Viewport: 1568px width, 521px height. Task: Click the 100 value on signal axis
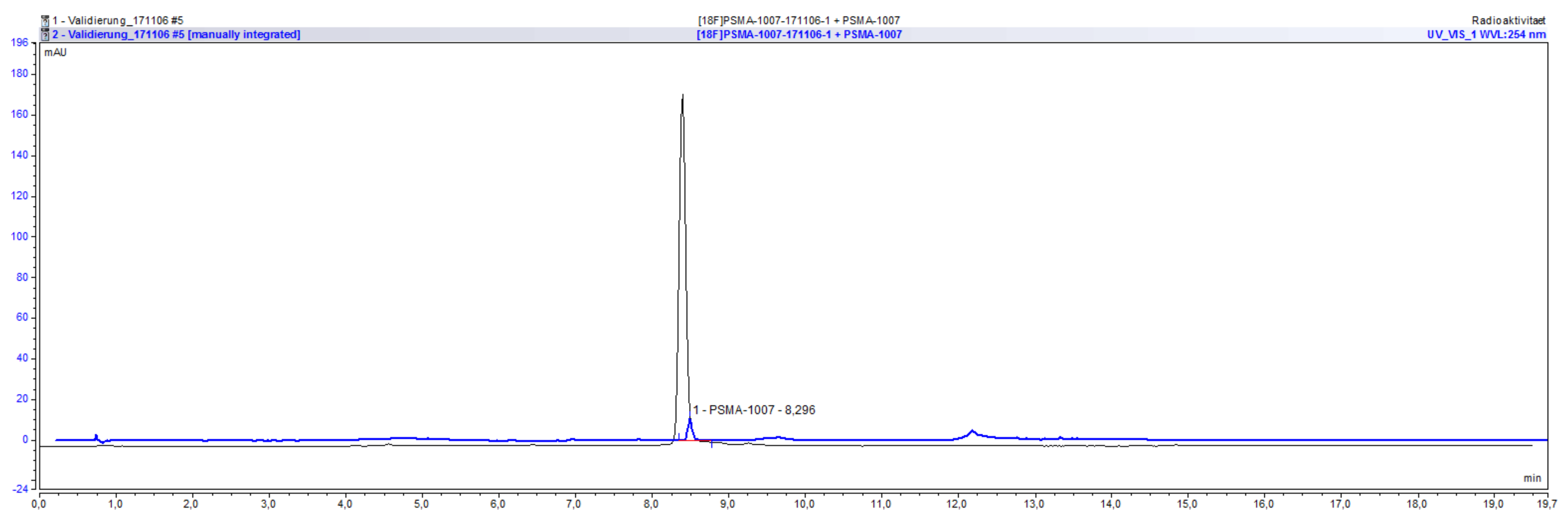pos(20,237)
